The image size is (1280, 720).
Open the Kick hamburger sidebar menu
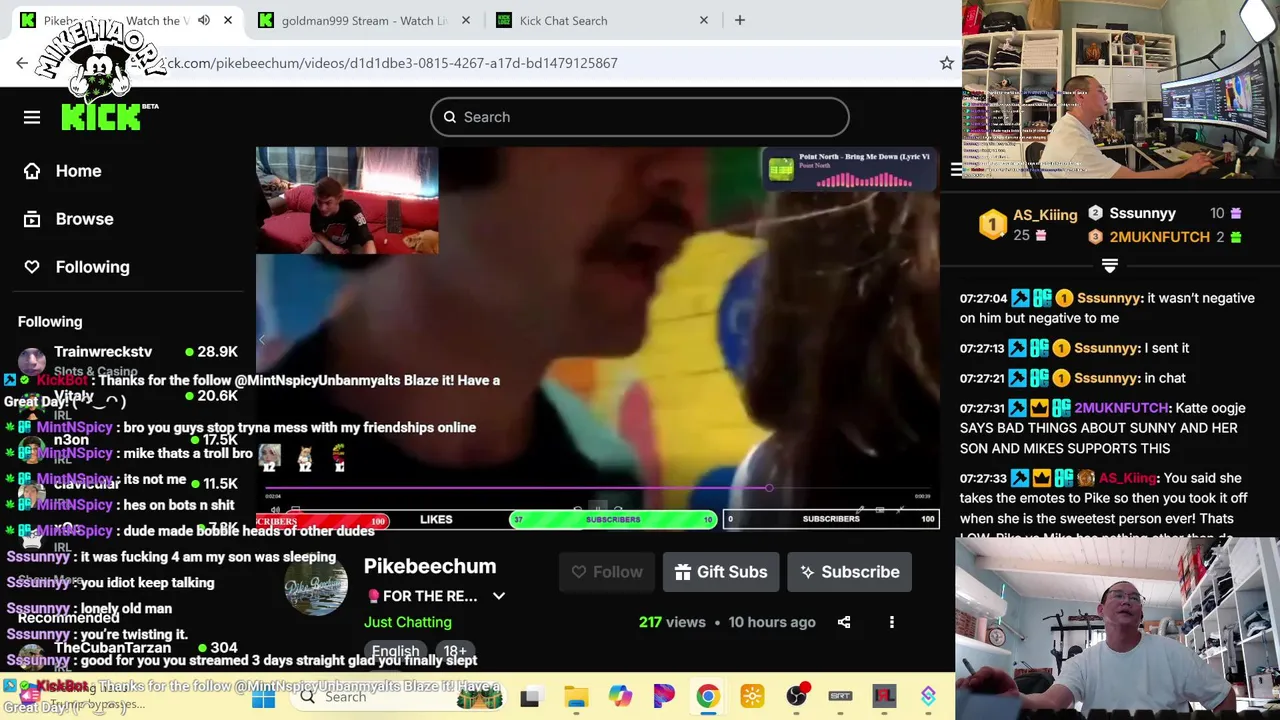[32, 117]
